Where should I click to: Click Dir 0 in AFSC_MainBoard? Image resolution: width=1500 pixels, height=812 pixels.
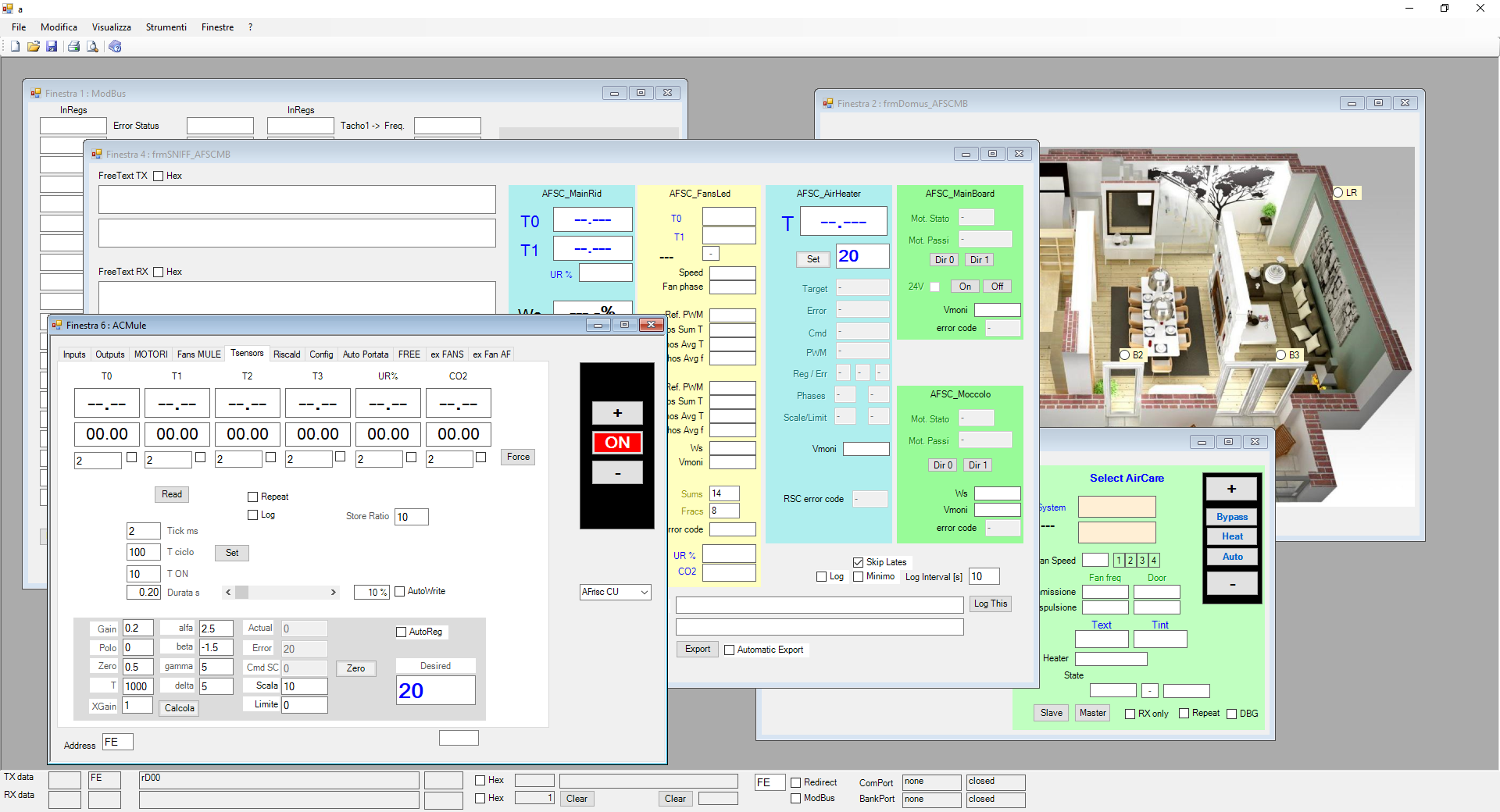(945, 261)
